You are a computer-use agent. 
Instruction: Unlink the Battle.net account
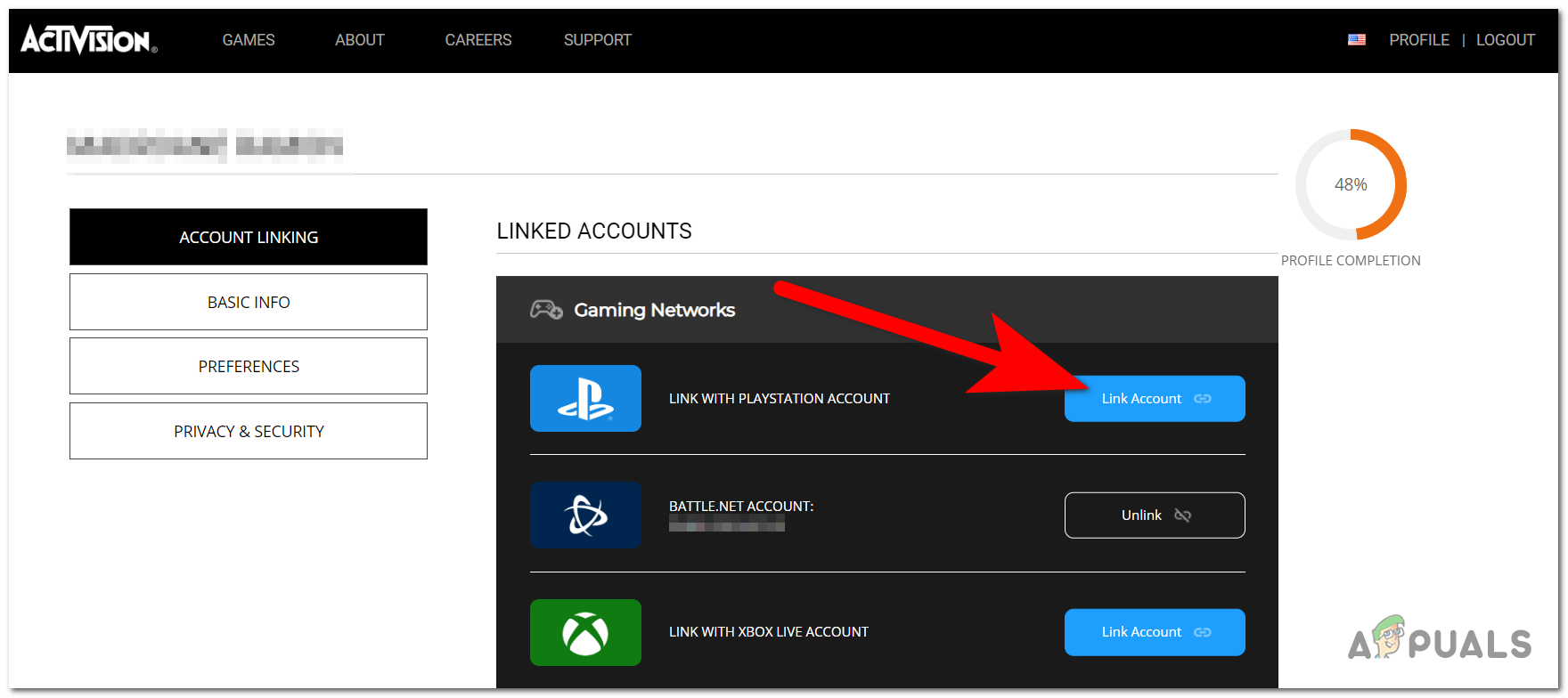(x=1155, y=515)
